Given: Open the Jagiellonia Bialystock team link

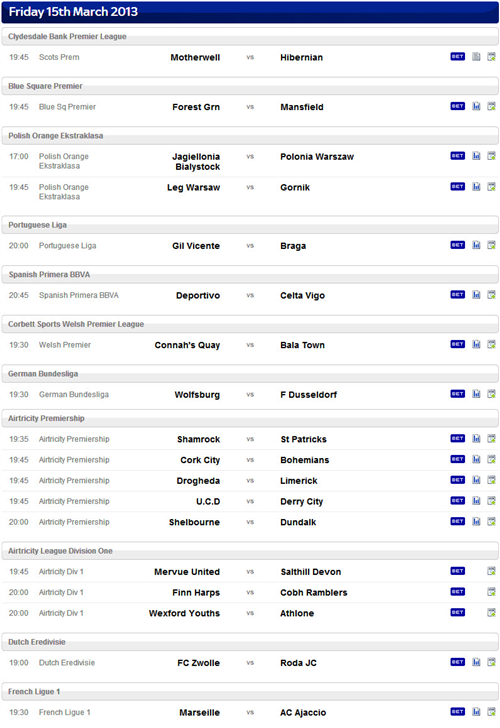Looking at the screenshot, I should [x=196, y=162].
